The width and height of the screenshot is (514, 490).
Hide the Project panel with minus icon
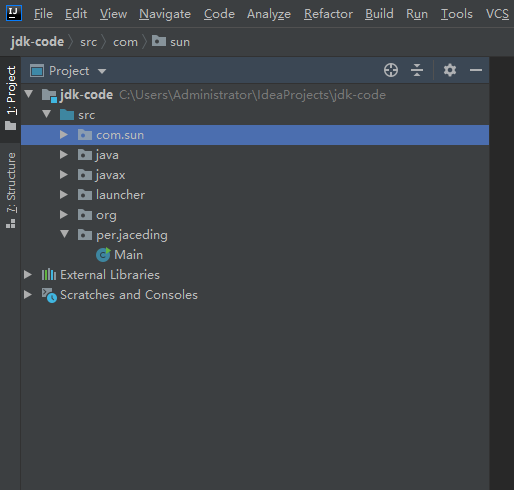[x=476, y=70]
